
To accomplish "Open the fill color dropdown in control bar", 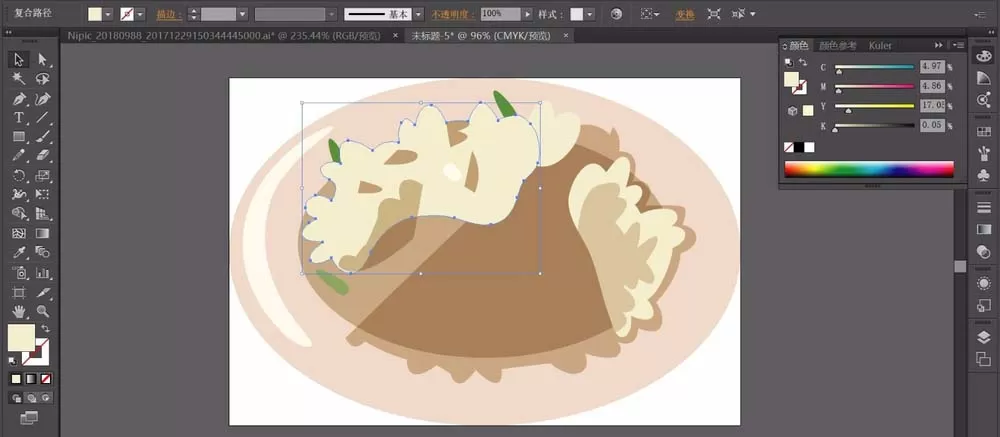I will (108, 14).
